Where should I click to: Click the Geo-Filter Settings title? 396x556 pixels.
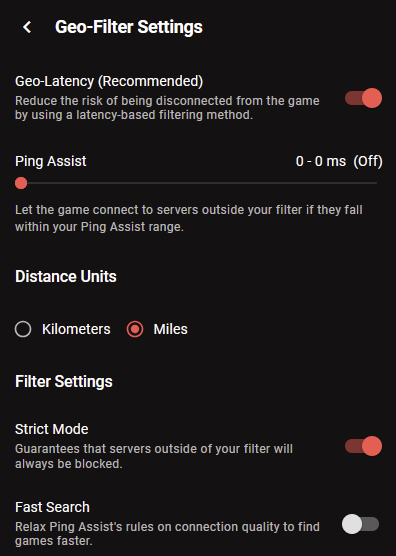129,27
